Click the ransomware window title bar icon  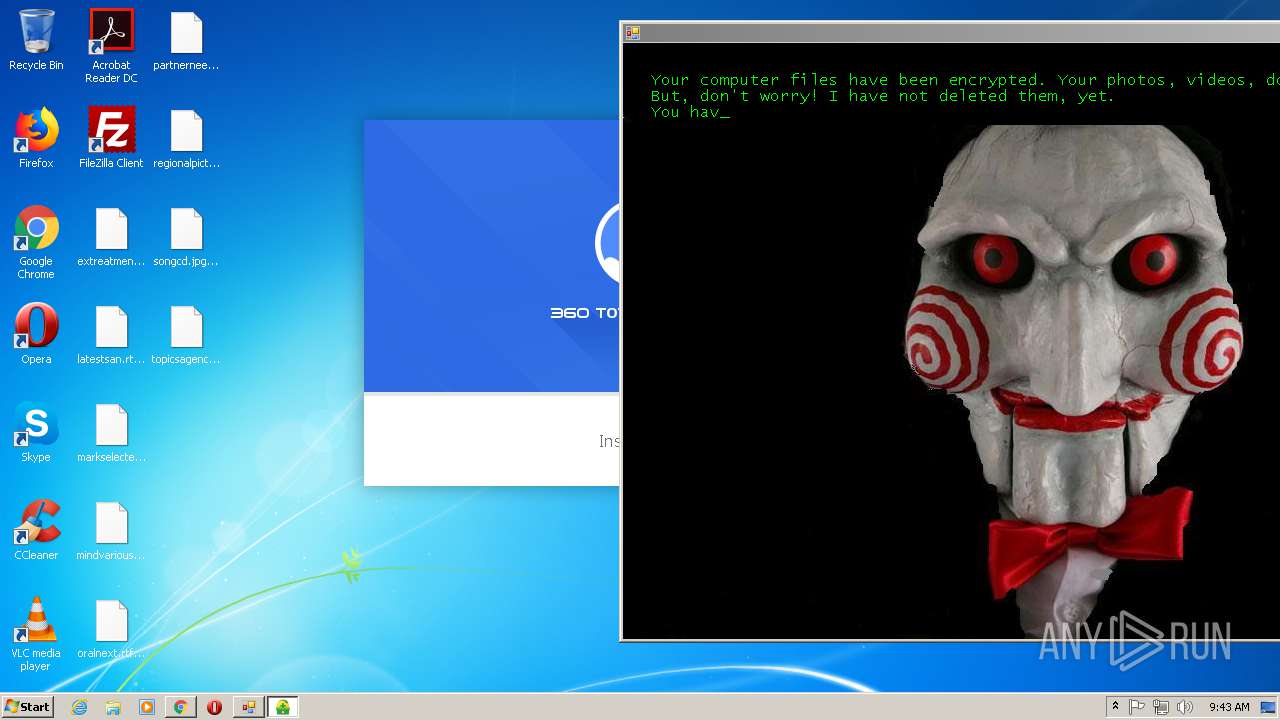(x=632, y=32)
